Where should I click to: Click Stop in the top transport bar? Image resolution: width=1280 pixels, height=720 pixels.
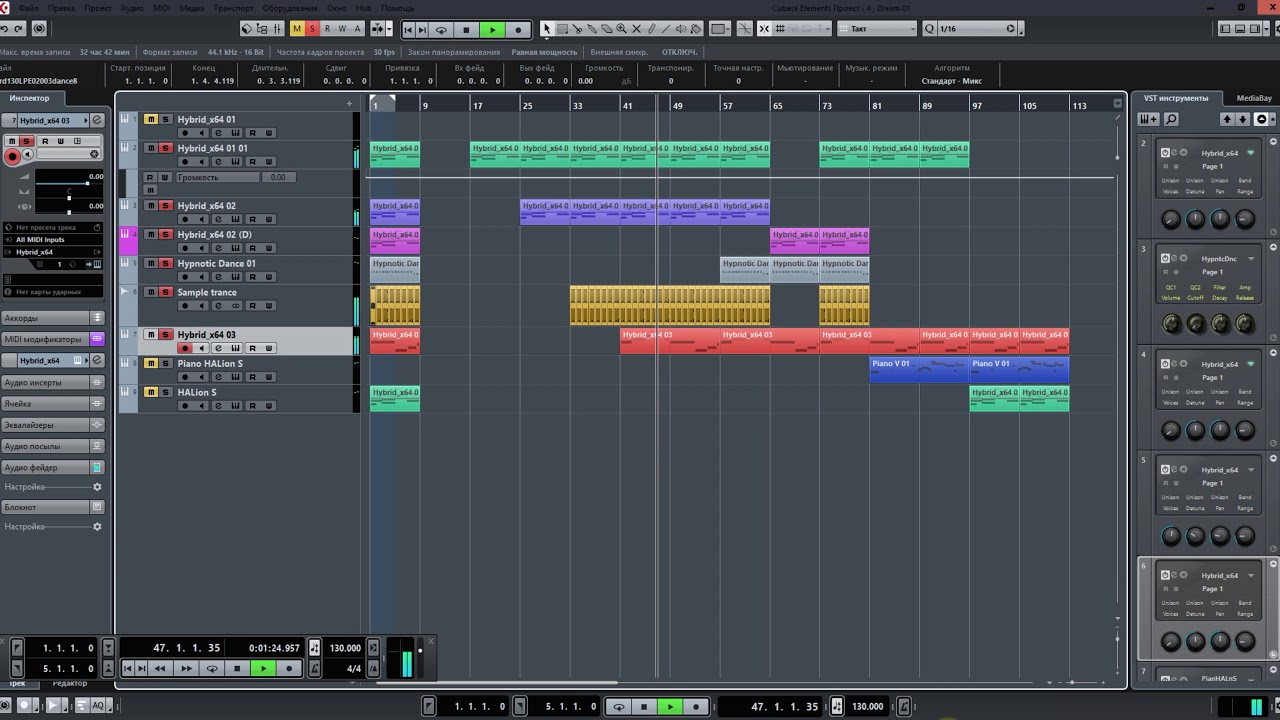click(x=466, y=30)
